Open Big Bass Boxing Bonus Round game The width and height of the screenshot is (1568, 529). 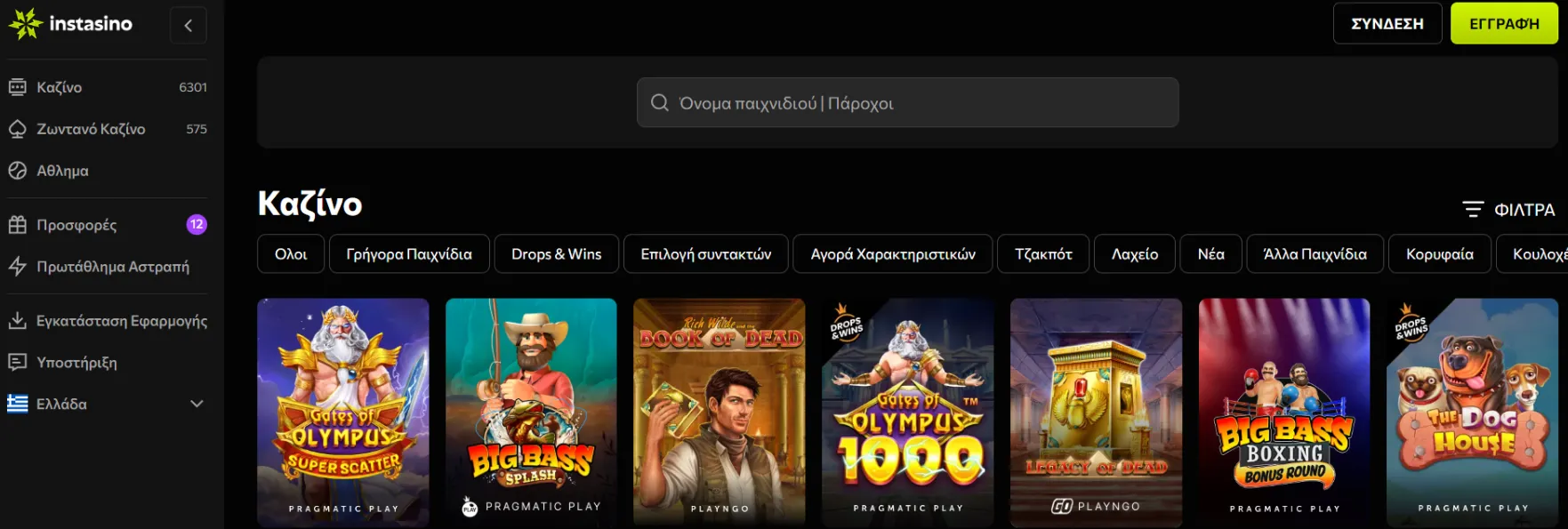1284,413
